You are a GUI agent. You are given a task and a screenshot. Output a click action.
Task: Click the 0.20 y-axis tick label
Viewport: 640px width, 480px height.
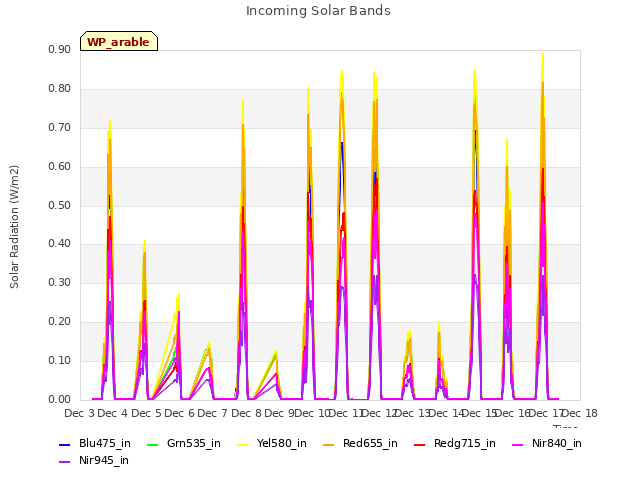click(x=60, y=322)
